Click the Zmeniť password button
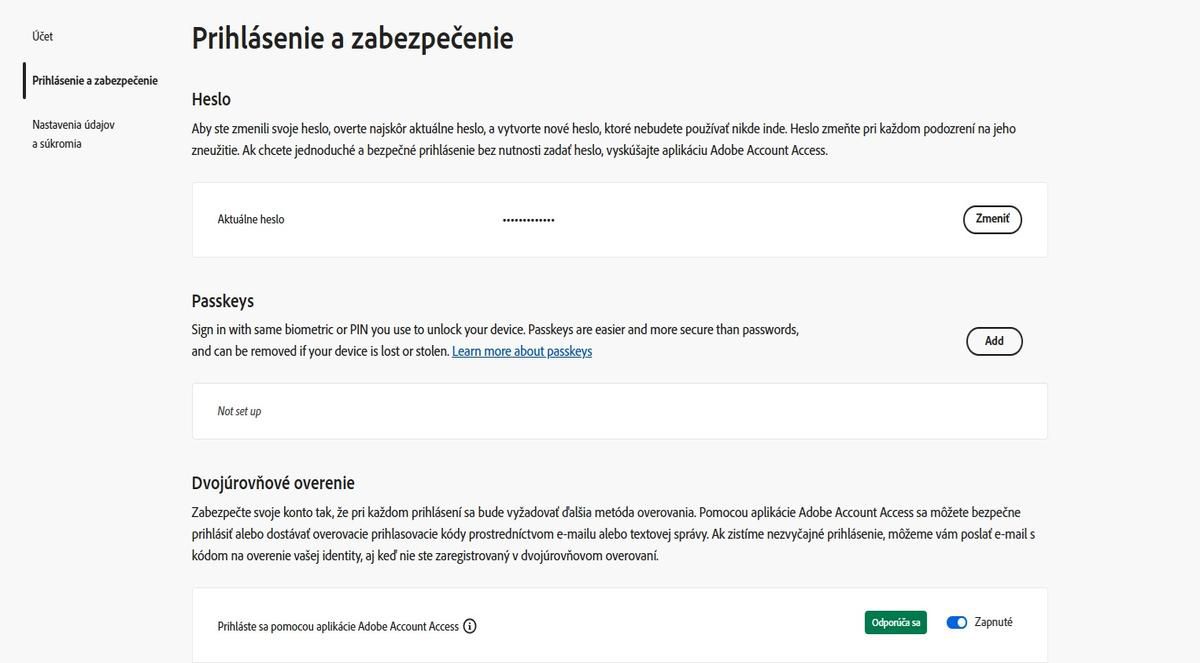This screenshot has height=663, width=1200. [x=992, y=219]
